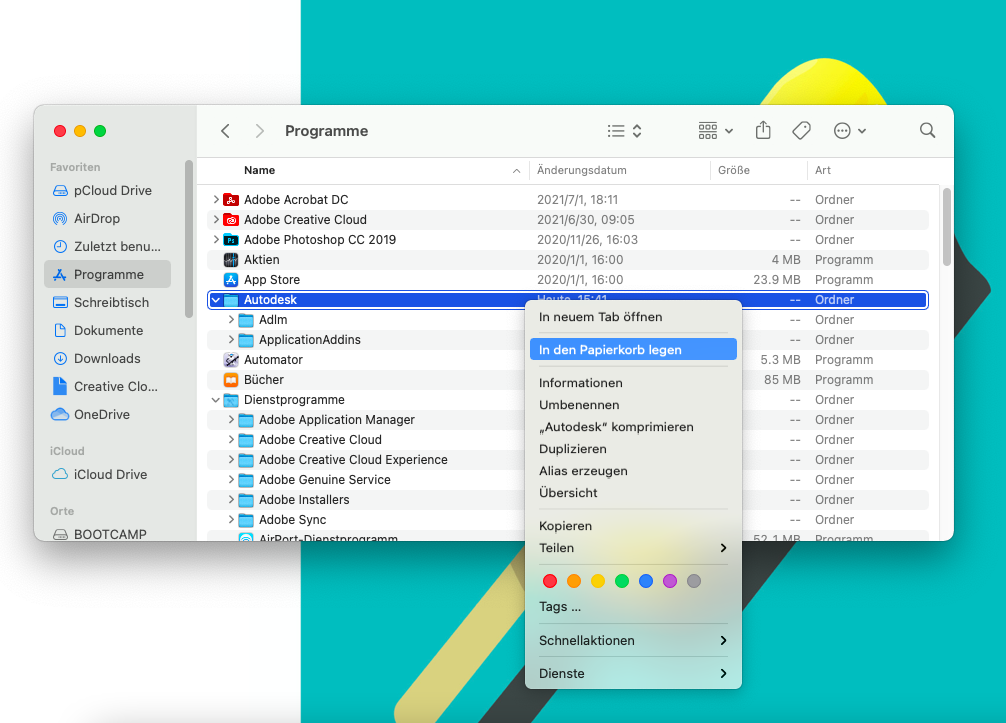Collapse the Autodesk folder

pyautogui.click(x=216, y=300)
